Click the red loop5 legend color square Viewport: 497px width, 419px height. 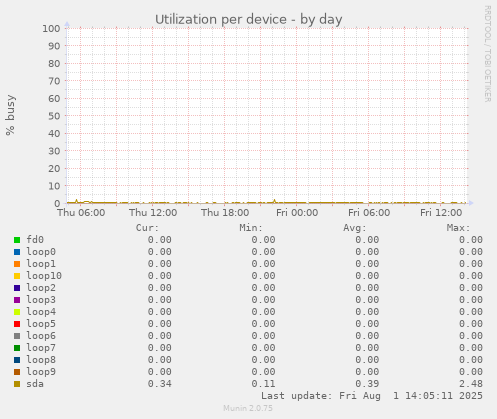tap(17, 324)
